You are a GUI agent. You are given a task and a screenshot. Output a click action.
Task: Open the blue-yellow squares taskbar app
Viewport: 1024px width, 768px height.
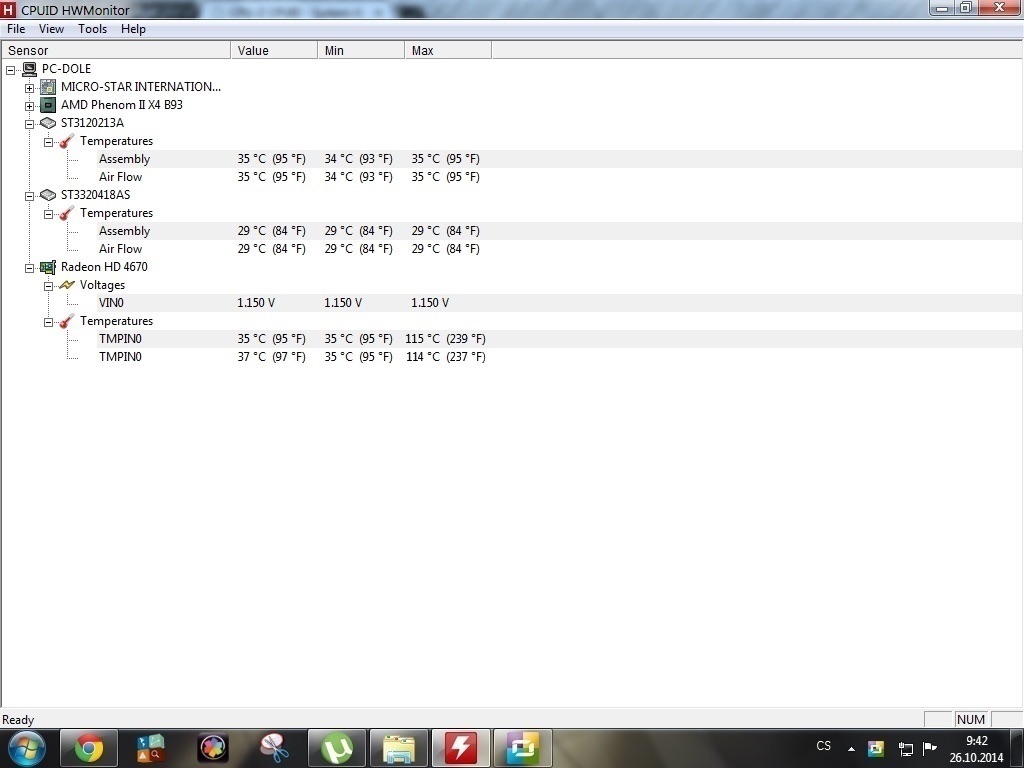click(x=522, y=748)
